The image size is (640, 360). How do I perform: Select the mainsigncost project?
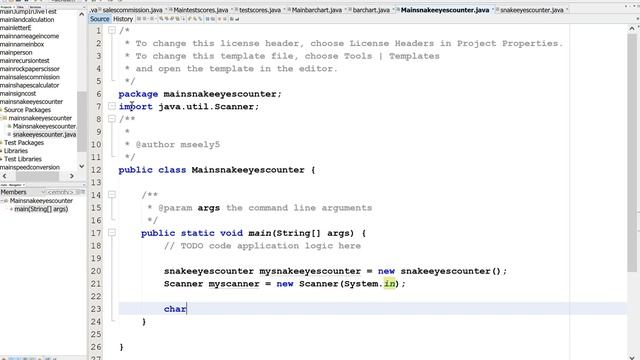click(18, 93)
